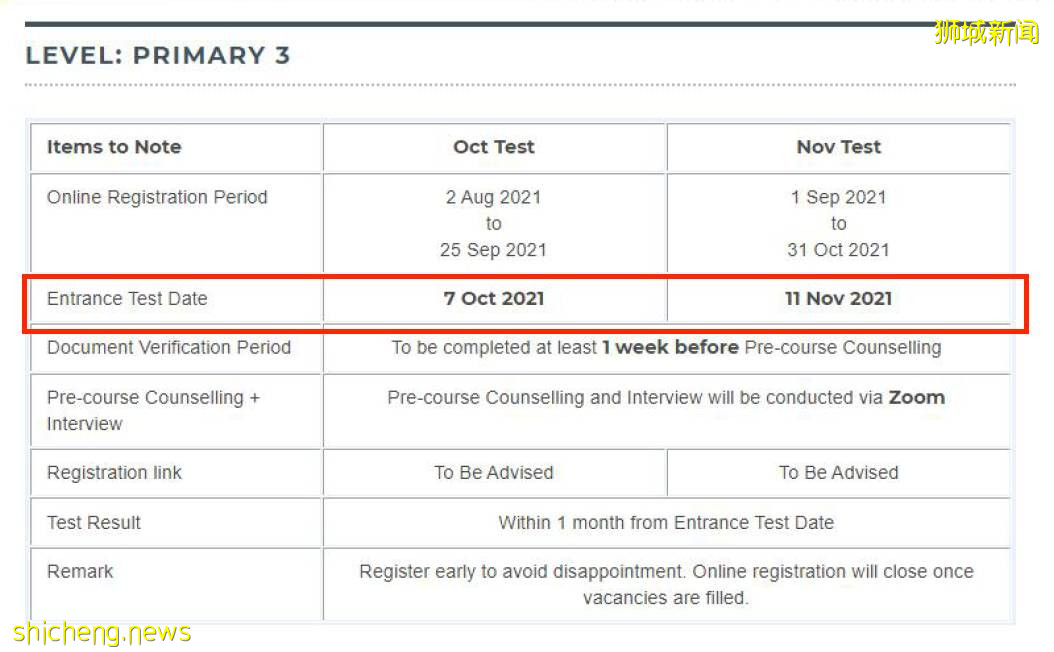The height and width of the screenshot is (652, 1054).
Task: Click the Nov Test column header
Action: click(x=838, y=147)
